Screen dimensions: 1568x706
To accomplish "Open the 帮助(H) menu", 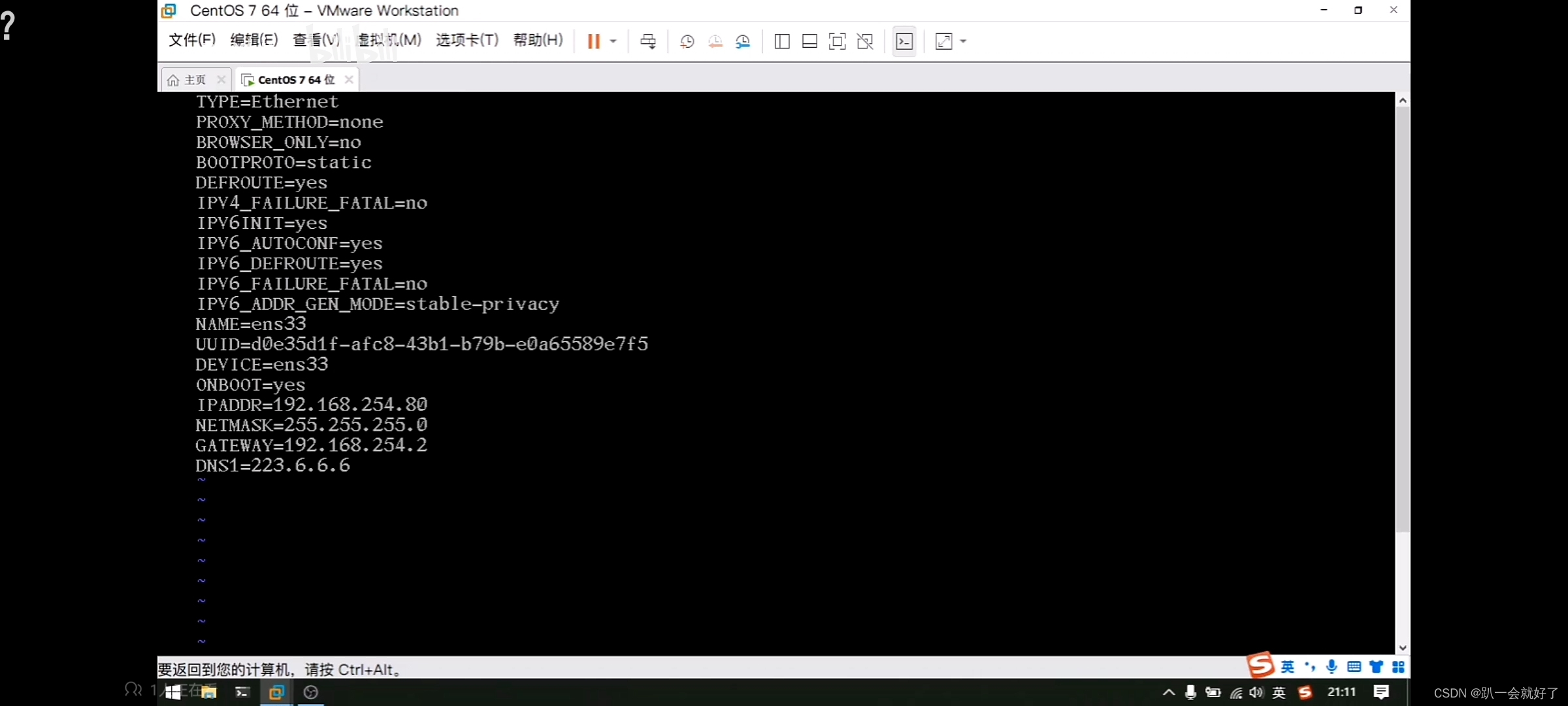I will click(x=538, y=40).
